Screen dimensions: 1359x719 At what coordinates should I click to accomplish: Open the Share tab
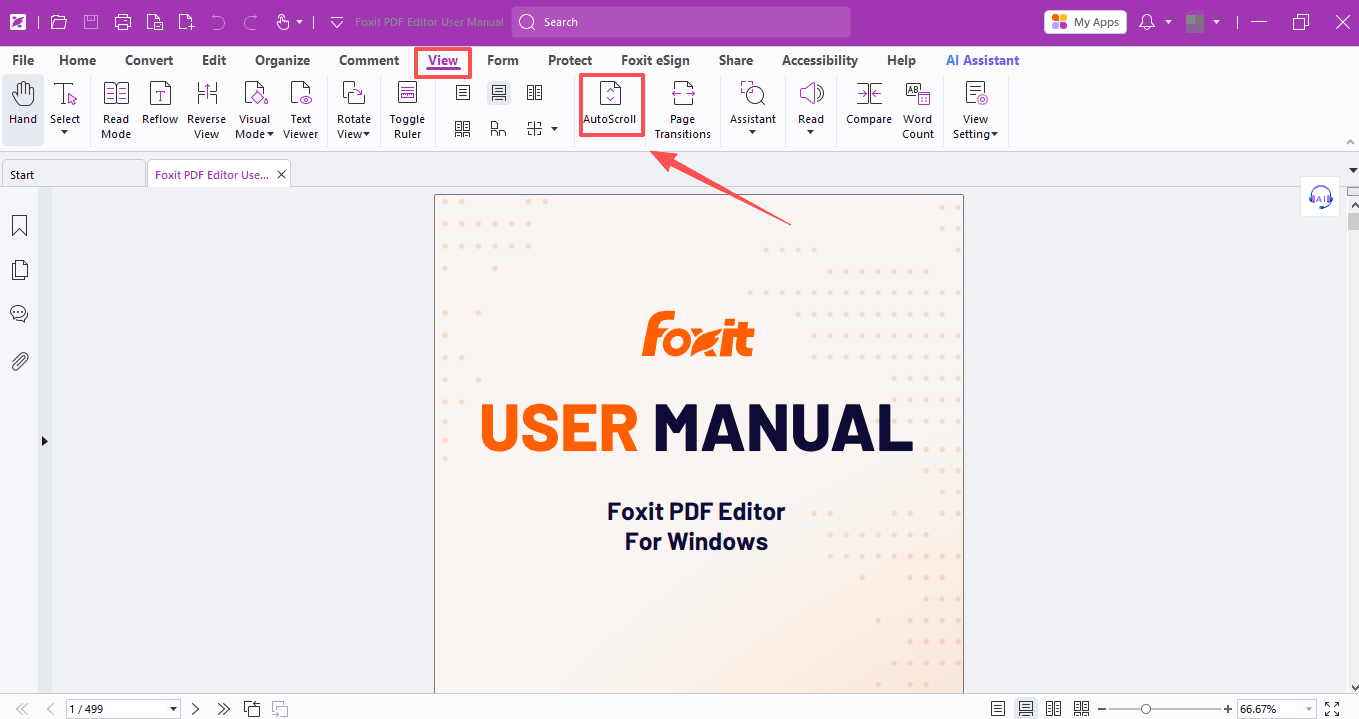tap(736, 60)
